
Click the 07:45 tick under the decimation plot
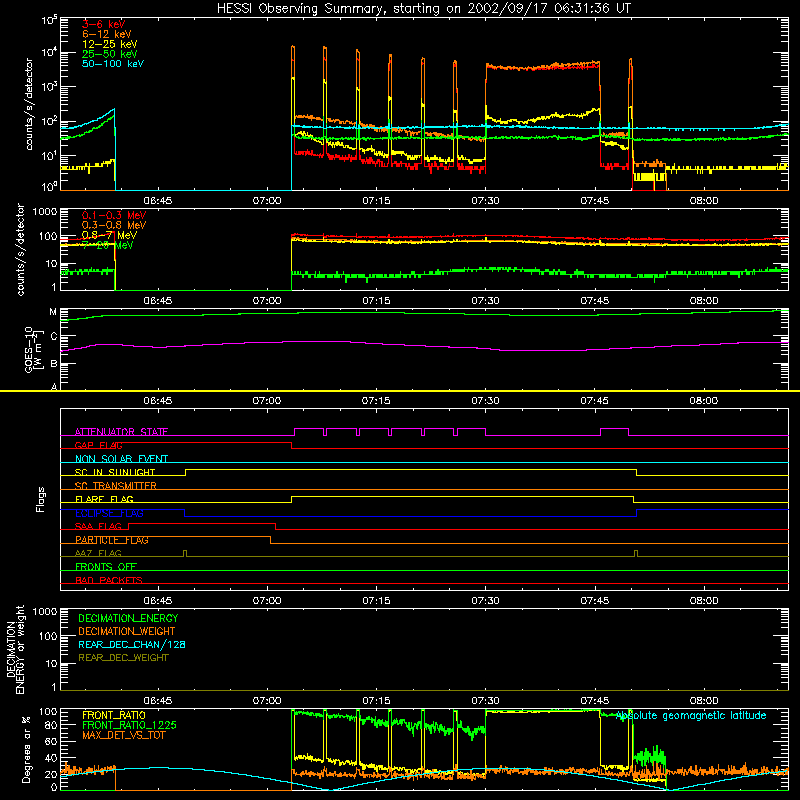pyautogui.click(x=594, y=701)
